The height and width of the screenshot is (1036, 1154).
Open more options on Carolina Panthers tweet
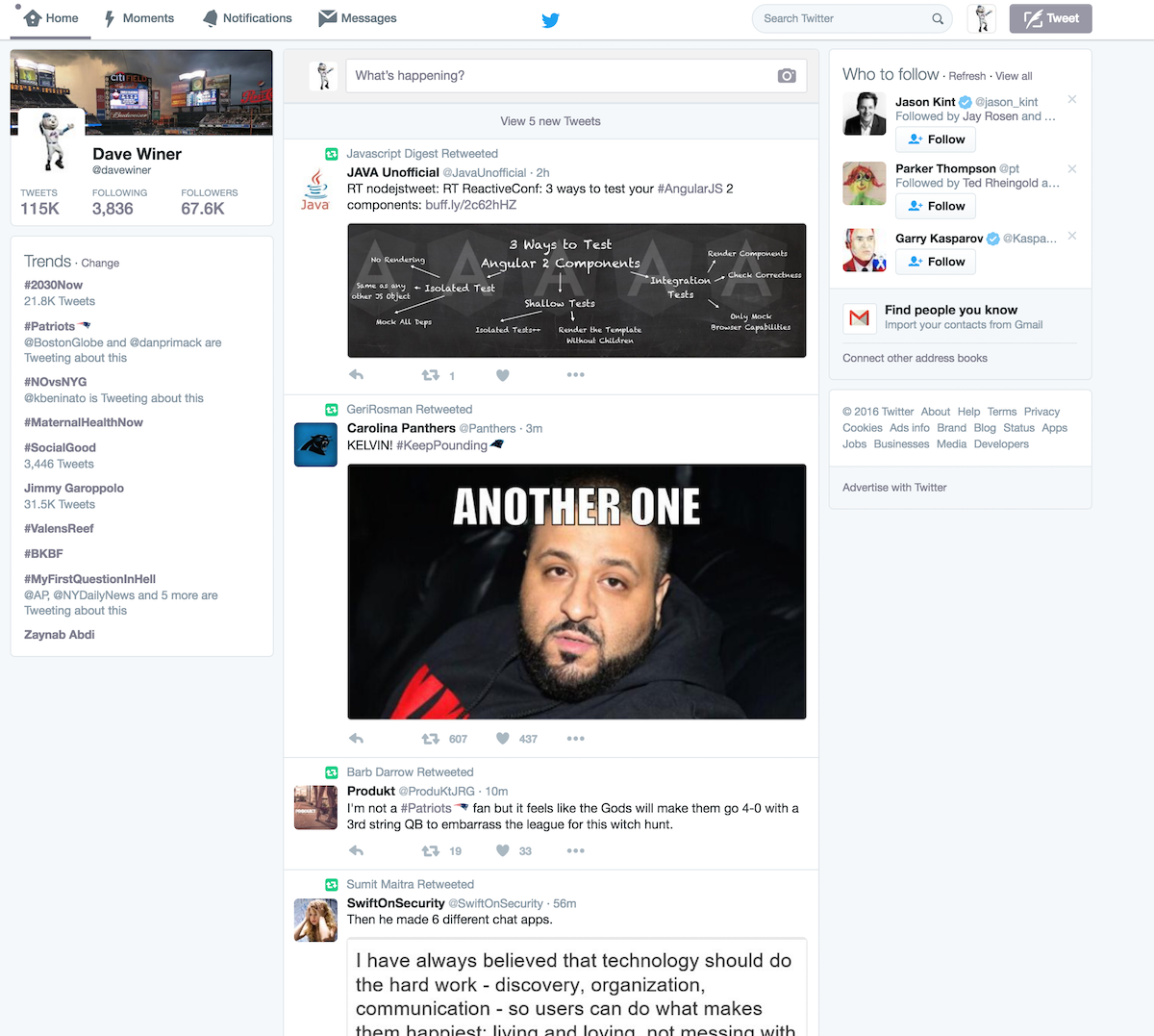pos(575,739)
